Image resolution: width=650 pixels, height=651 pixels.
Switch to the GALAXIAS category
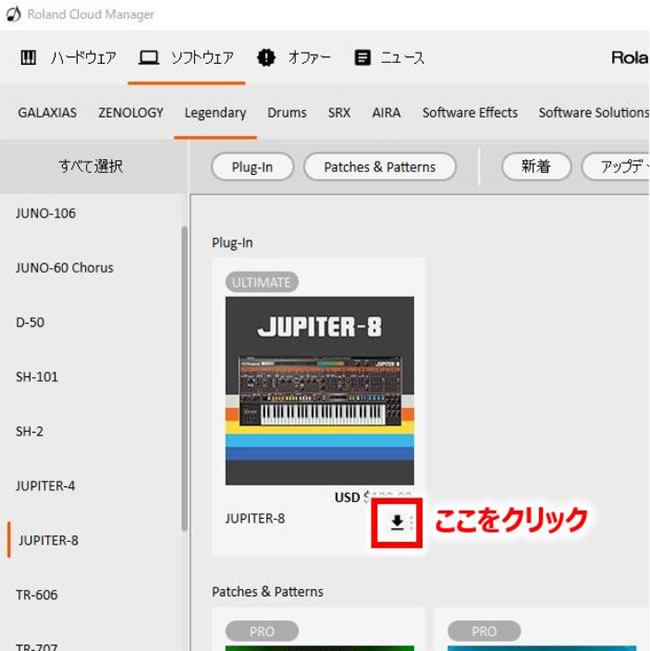(47, 113)
